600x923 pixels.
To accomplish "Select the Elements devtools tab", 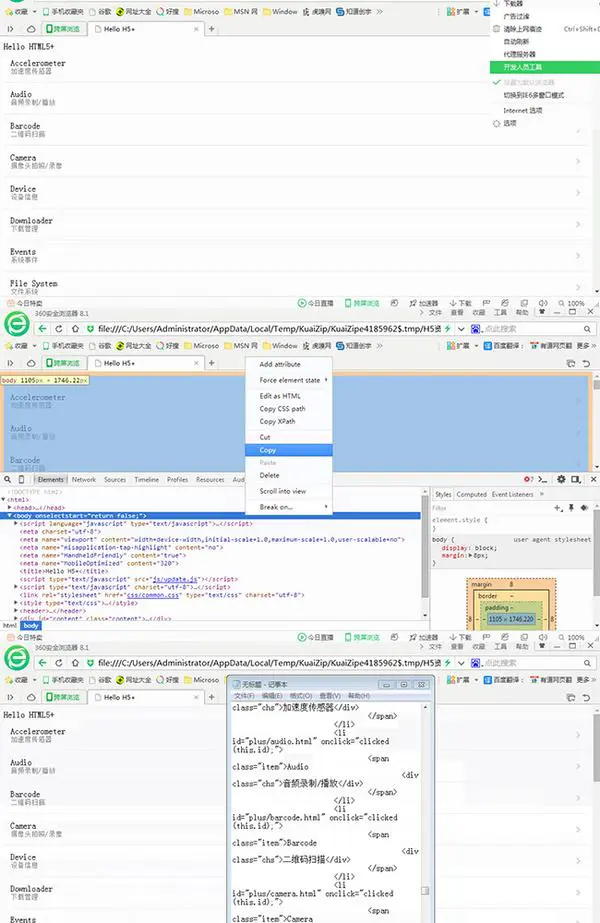I will [51, 480].
